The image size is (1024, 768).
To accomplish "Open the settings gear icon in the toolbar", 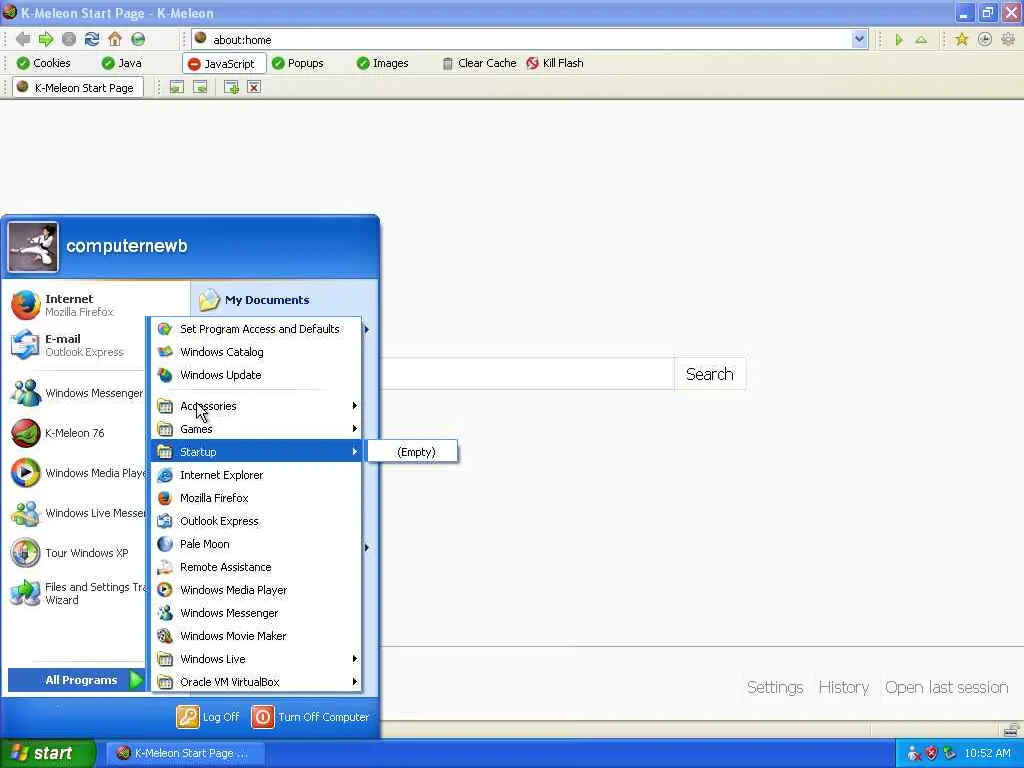I will pos(1008,39).
